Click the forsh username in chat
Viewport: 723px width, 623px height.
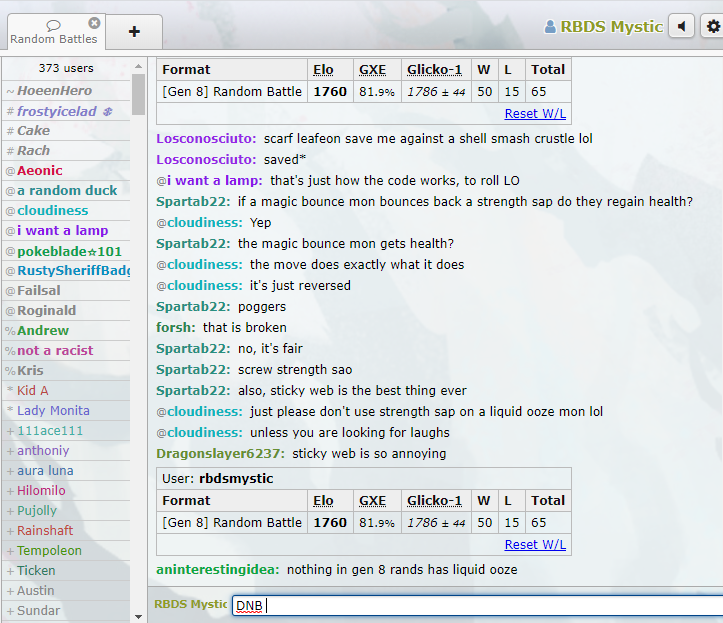(176, 327)
